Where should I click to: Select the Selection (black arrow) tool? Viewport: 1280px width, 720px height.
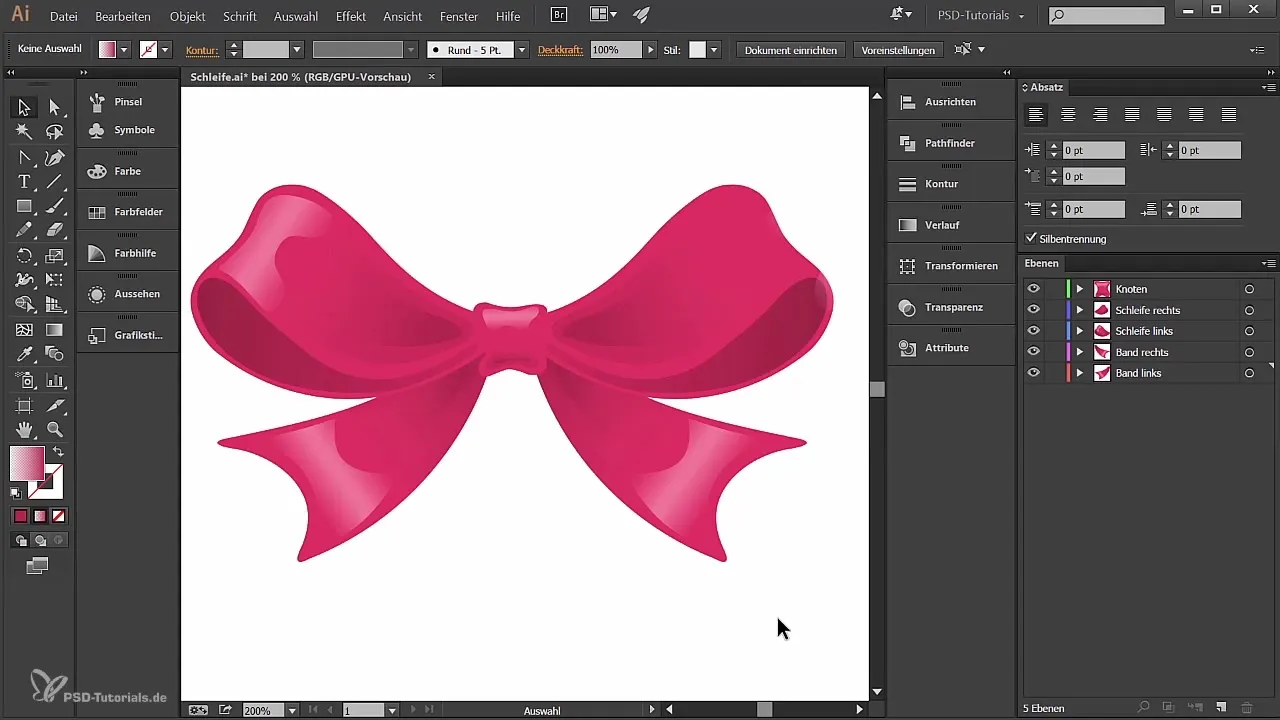24,107
